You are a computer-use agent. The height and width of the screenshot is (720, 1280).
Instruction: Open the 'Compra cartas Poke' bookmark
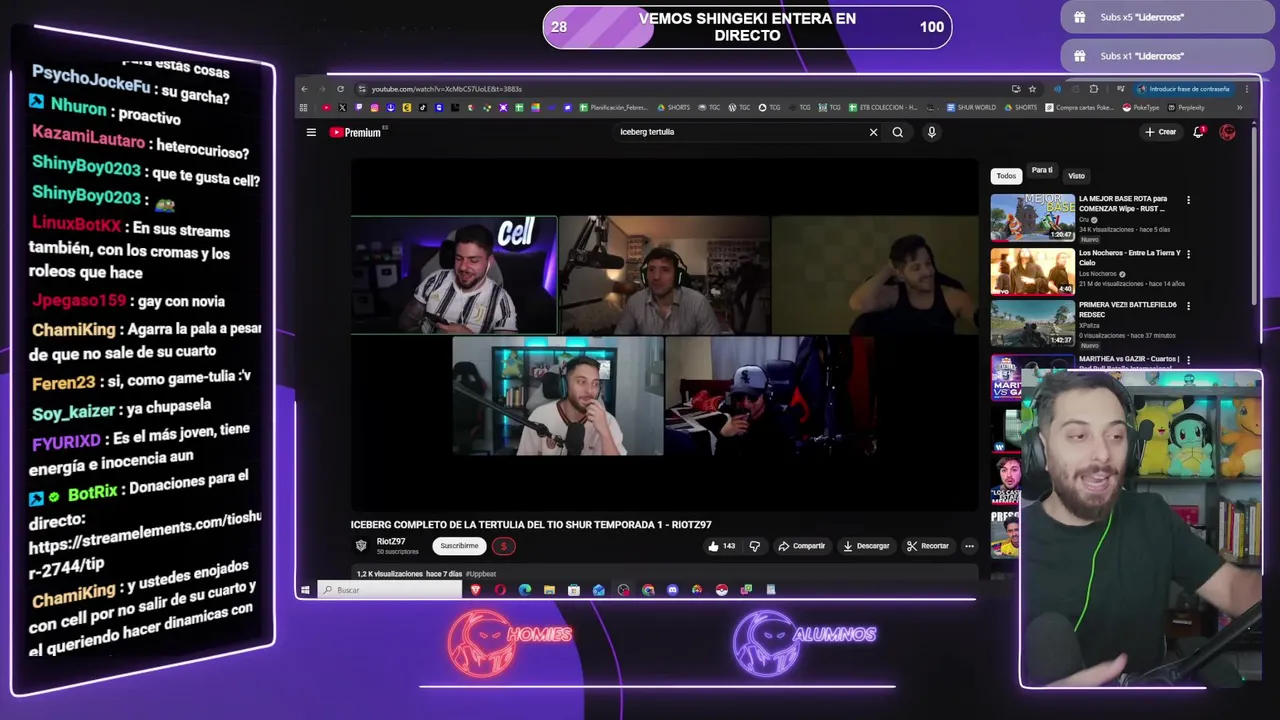[x=1080, y=108]
